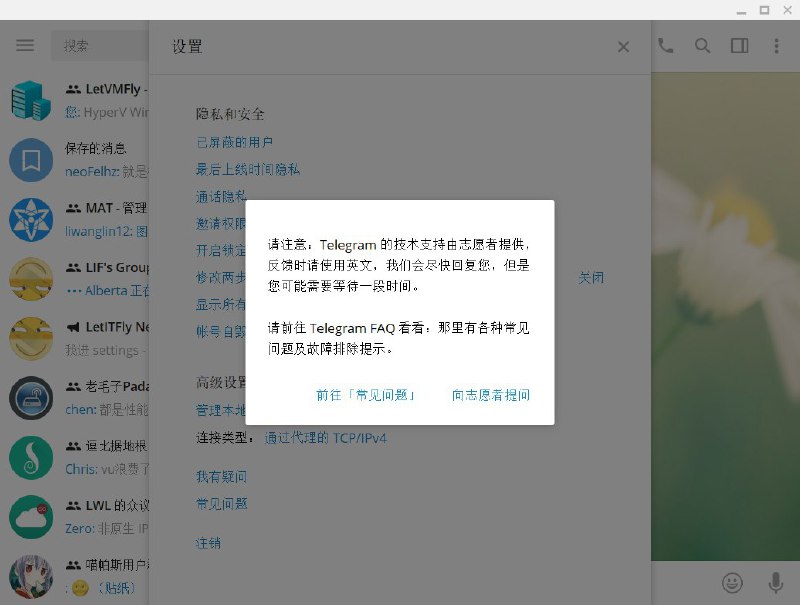Viewport: 800px width, 605px height.
Task: Select the Chris: message preview
Action: 107,469
